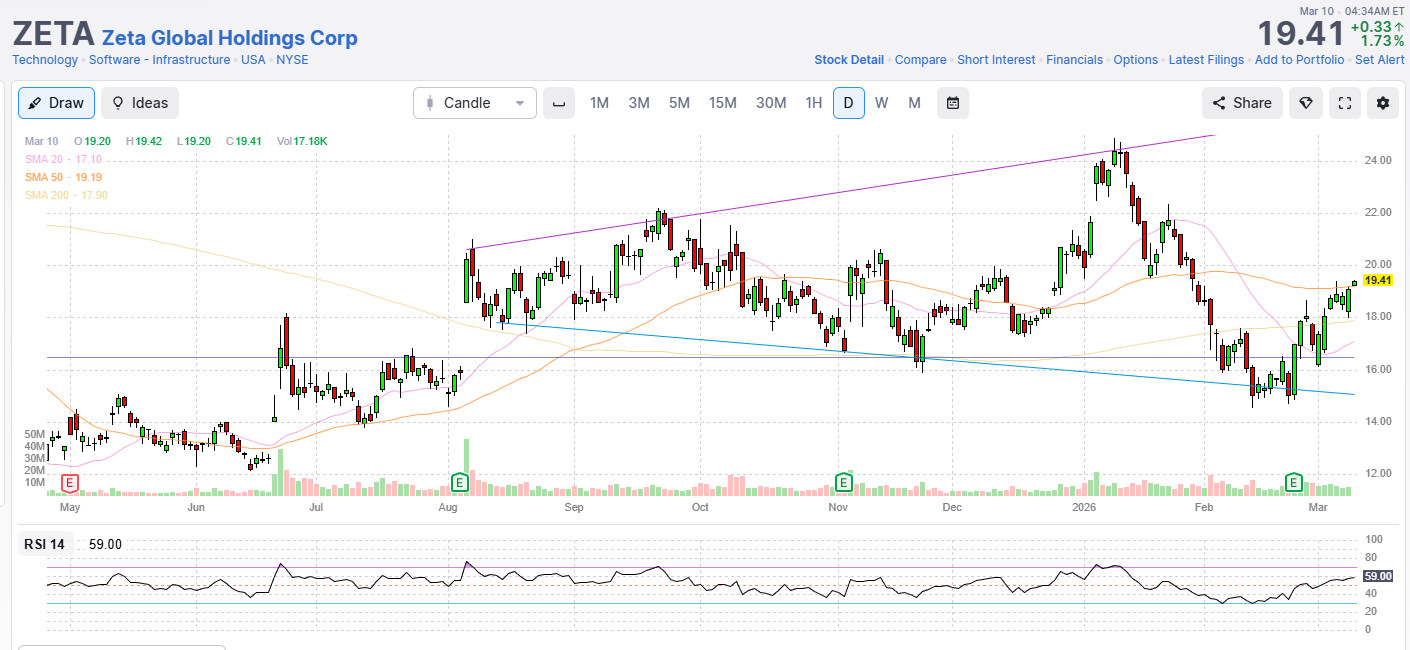1410x650 pixels.
Task: Switch to weekly W timeframe
Action: 881,103
